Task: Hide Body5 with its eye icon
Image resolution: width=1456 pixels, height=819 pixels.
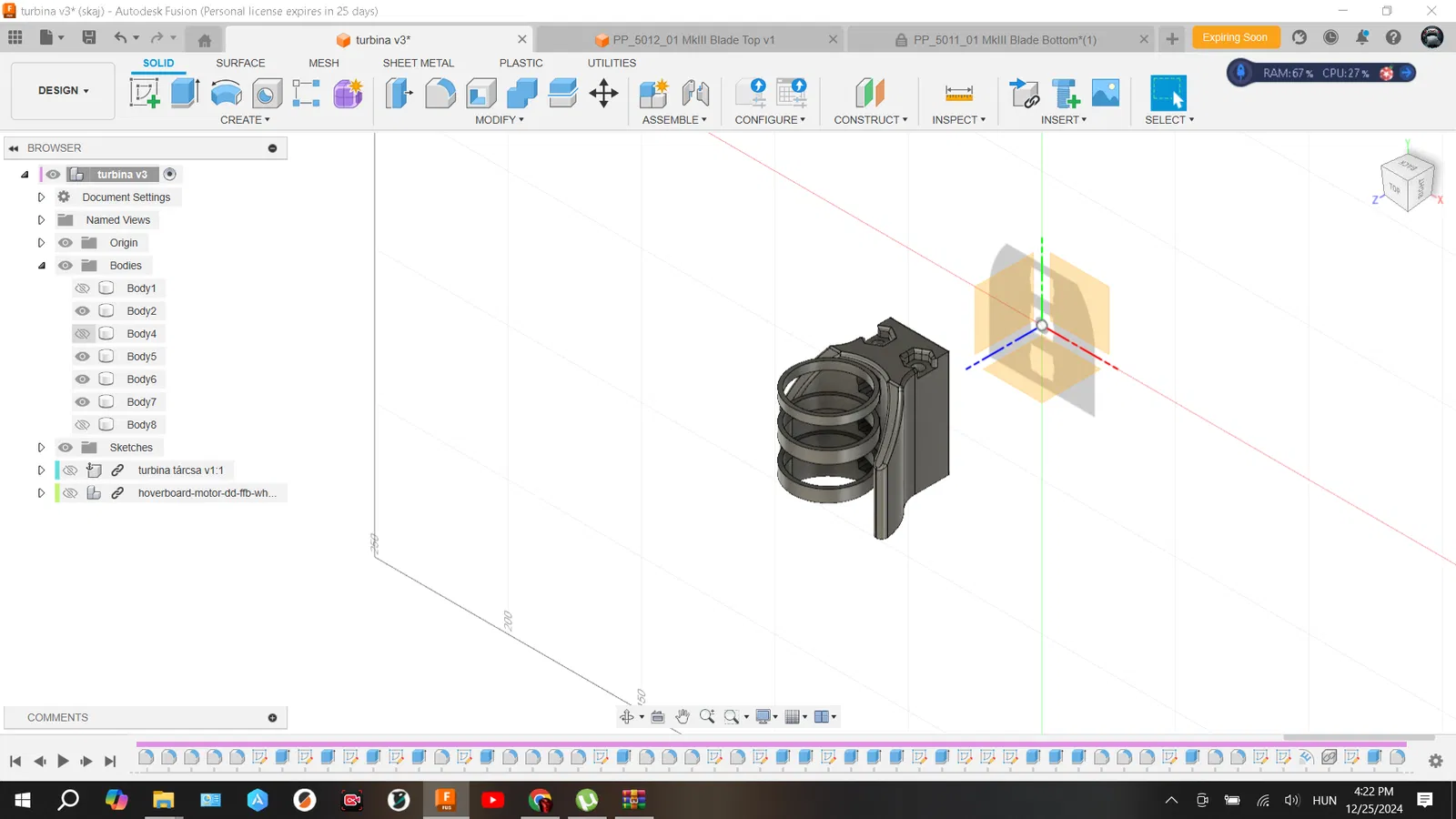Action: point(83,357)
